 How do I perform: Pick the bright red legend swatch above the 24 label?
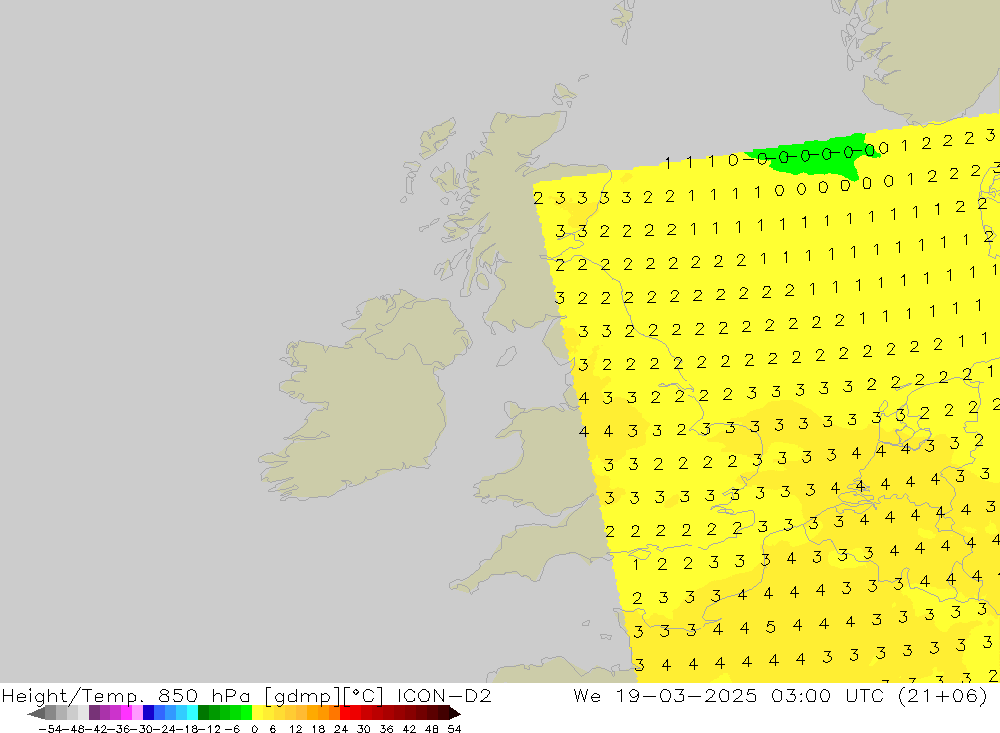(345, 713)
